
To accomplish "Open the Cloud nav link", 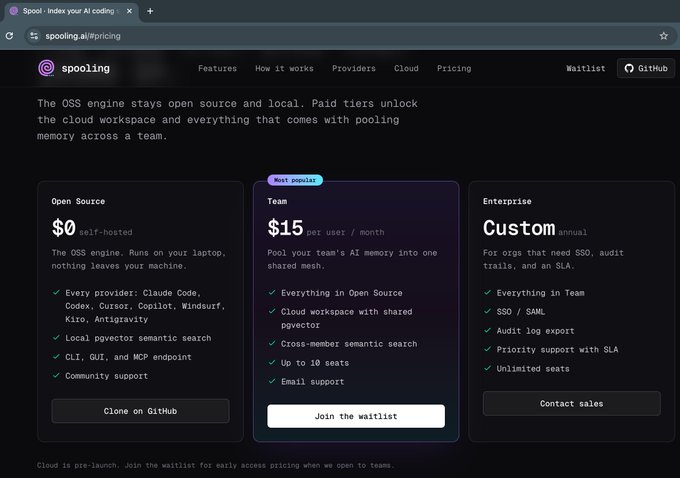I will 406,69.
